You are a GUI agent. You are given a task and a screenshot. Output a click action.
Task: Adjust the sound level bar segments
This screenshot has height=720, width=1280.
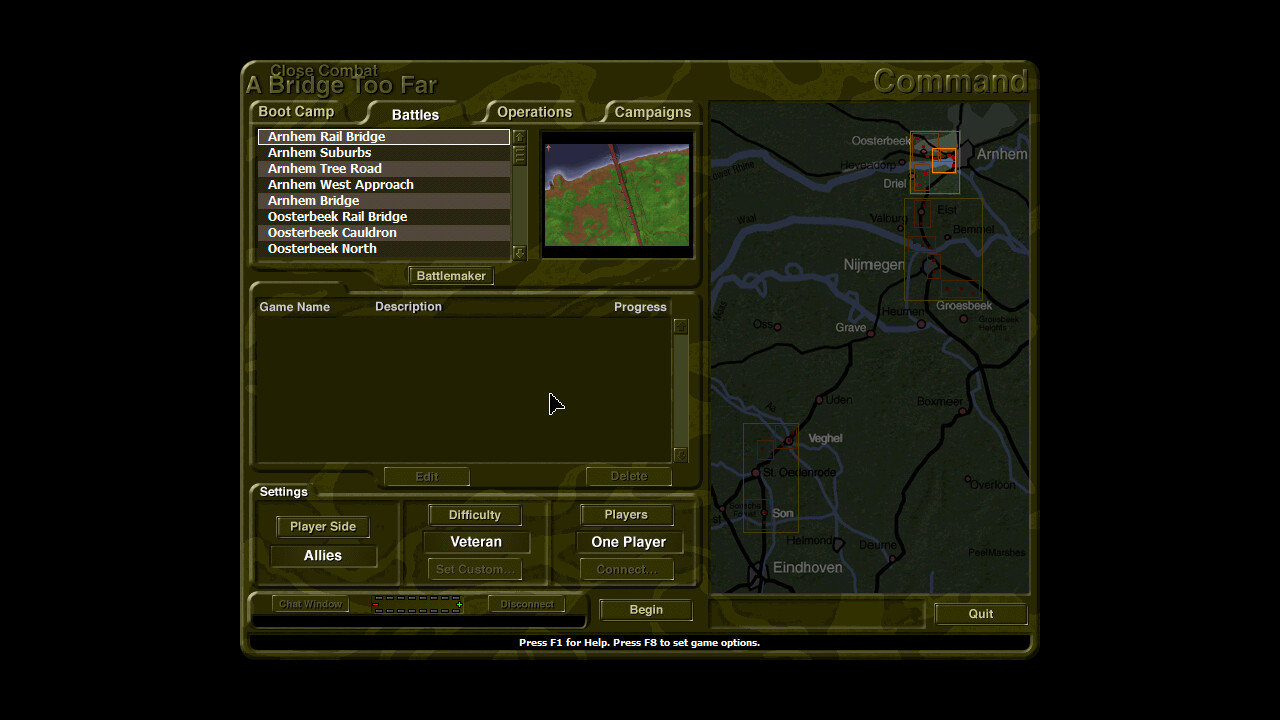pos(418,604)
